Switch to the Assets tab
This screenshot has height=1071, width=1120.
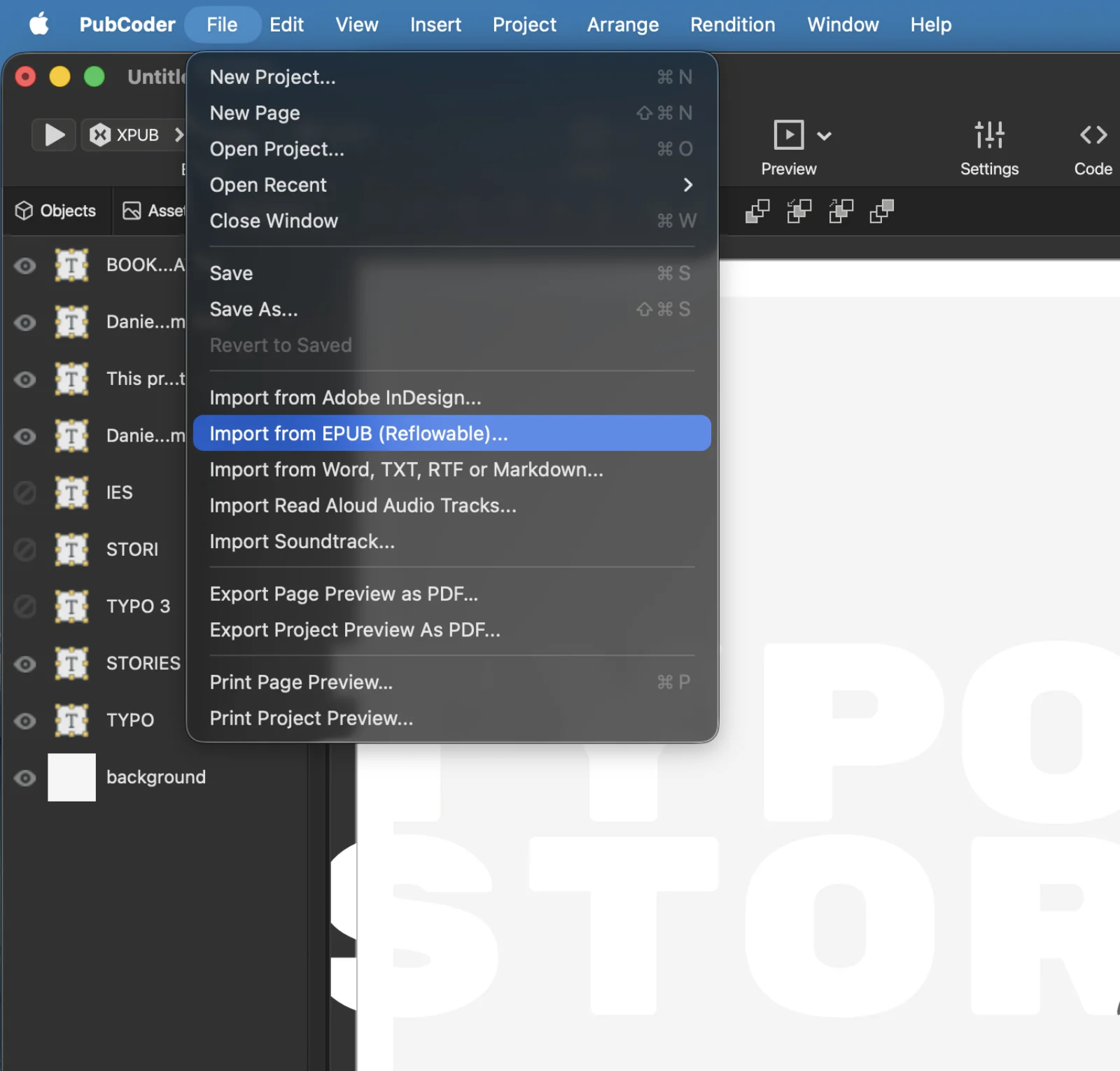point(153,211)
